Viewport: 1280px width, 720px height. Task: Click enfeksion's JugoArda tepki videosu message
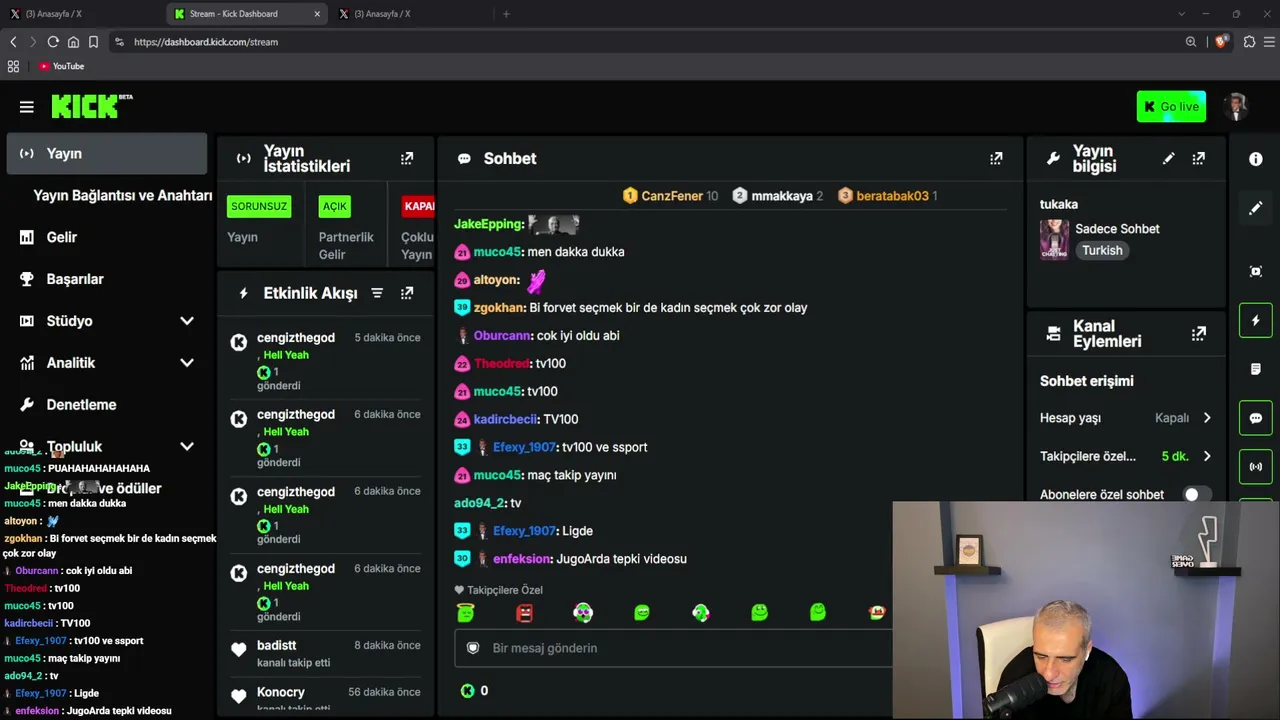coord(621,559)
